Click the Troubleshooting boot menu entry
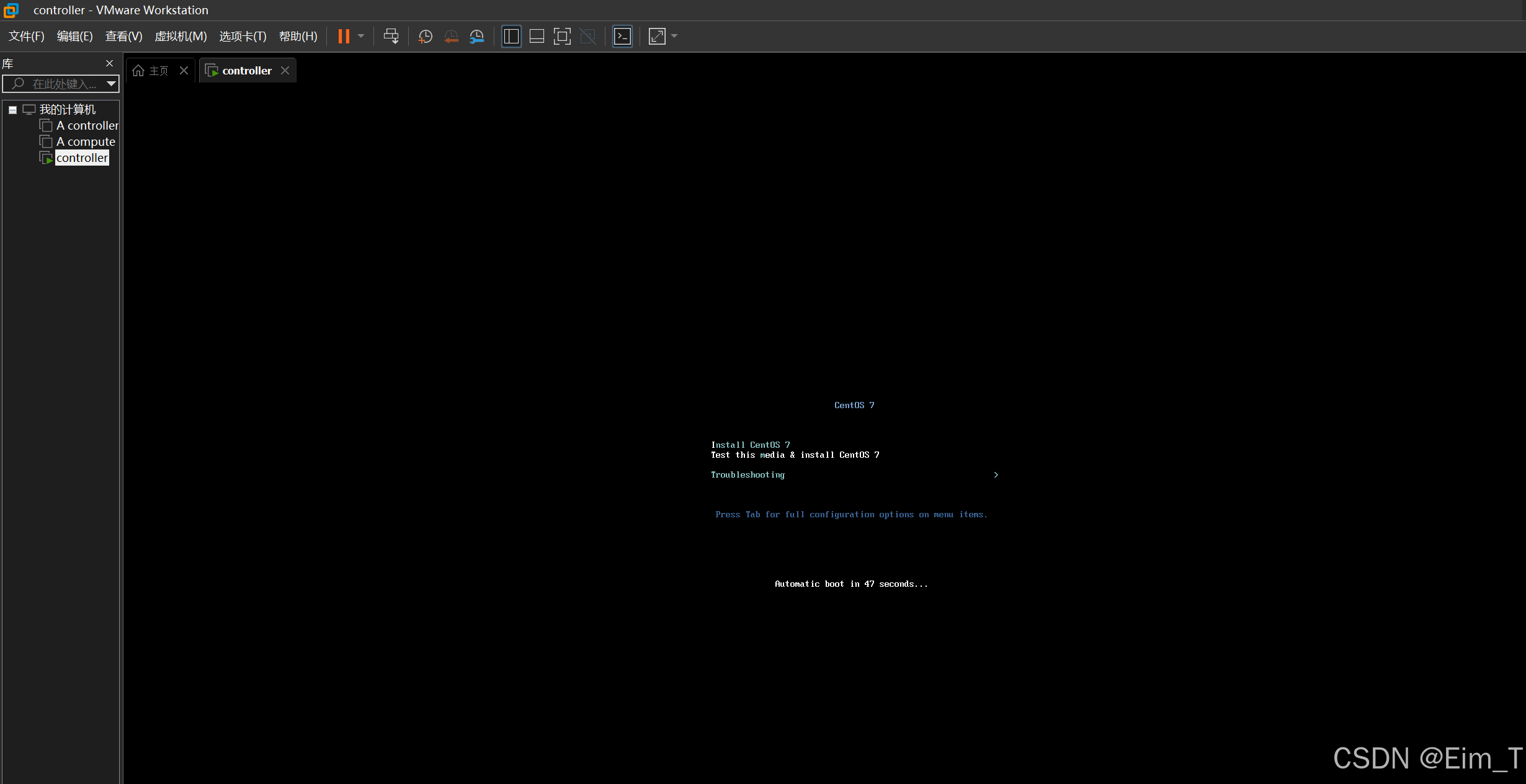The width and height of the screenshot is (1526, 784). coord(748,474)
